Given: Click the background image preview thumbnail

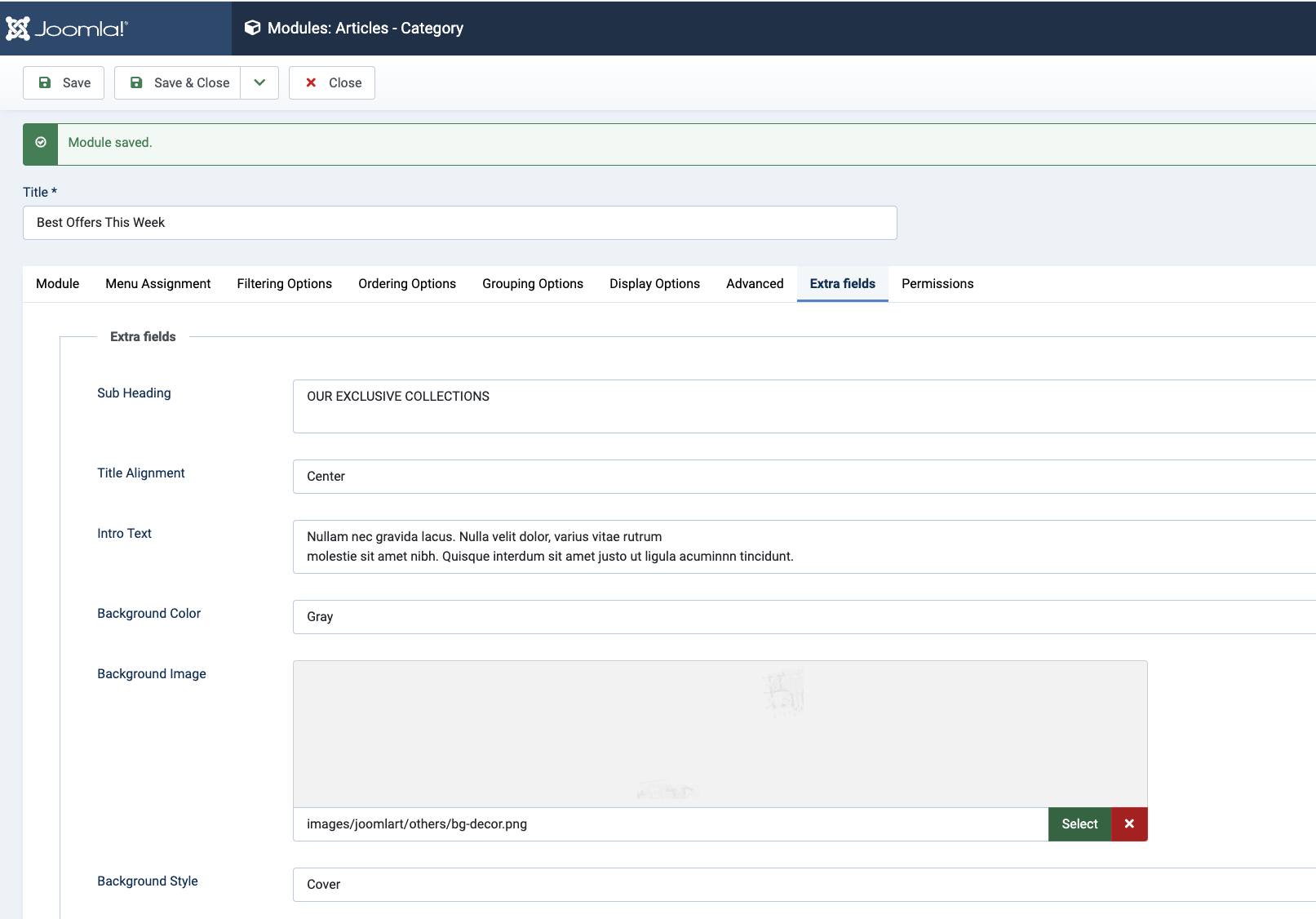Looking at the screenshot, I should point(720,734).
